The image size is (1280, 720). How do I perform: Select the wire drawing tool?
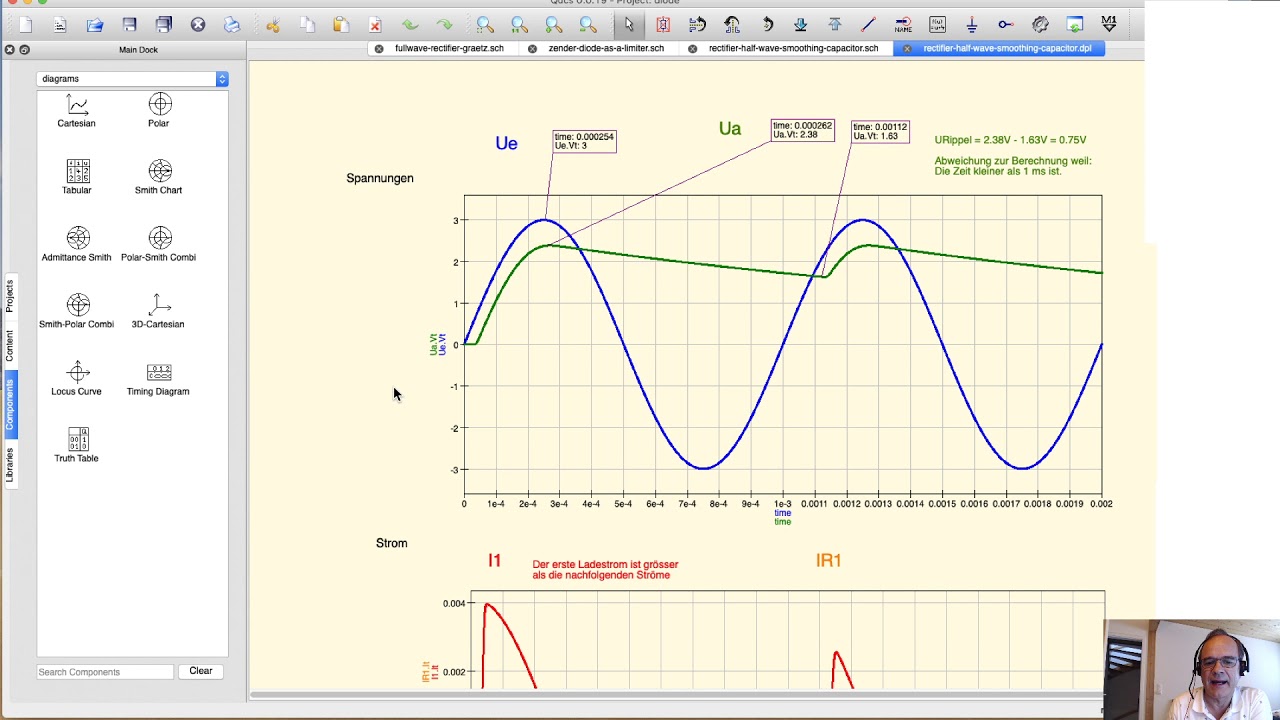[x=869, y=25]
